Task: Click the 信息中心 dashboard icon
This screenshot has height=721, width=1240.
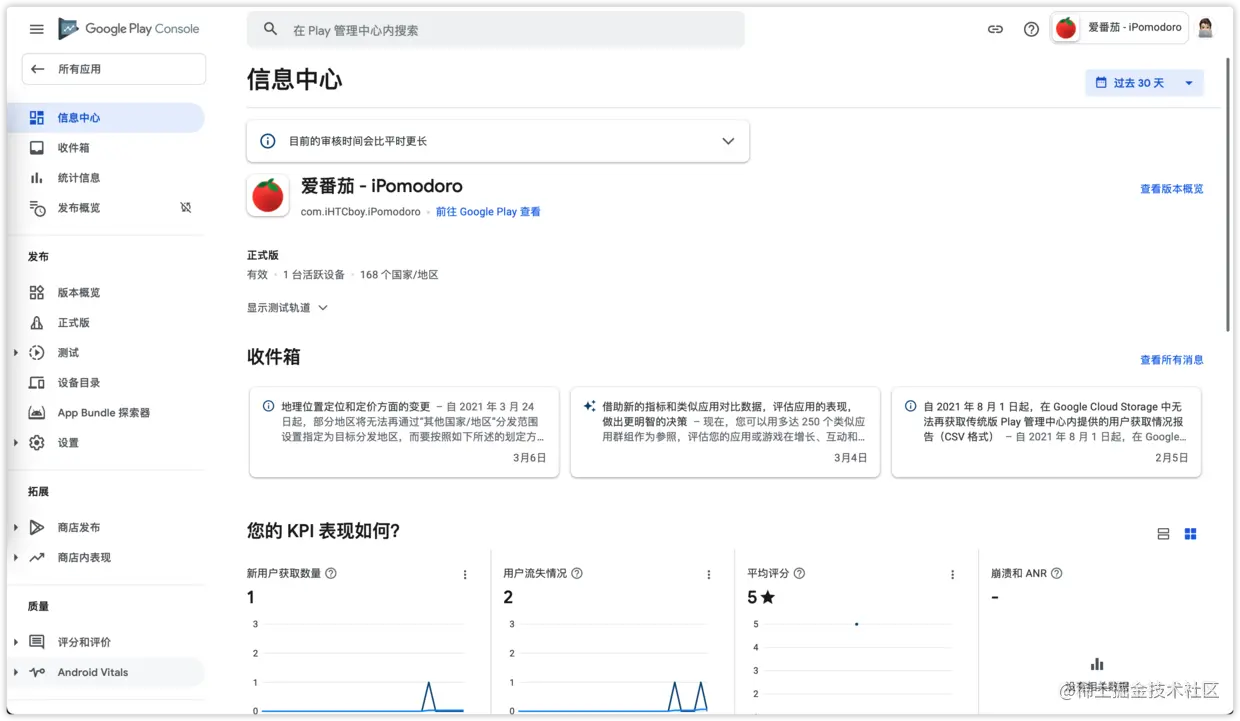Action: (37, 118)
